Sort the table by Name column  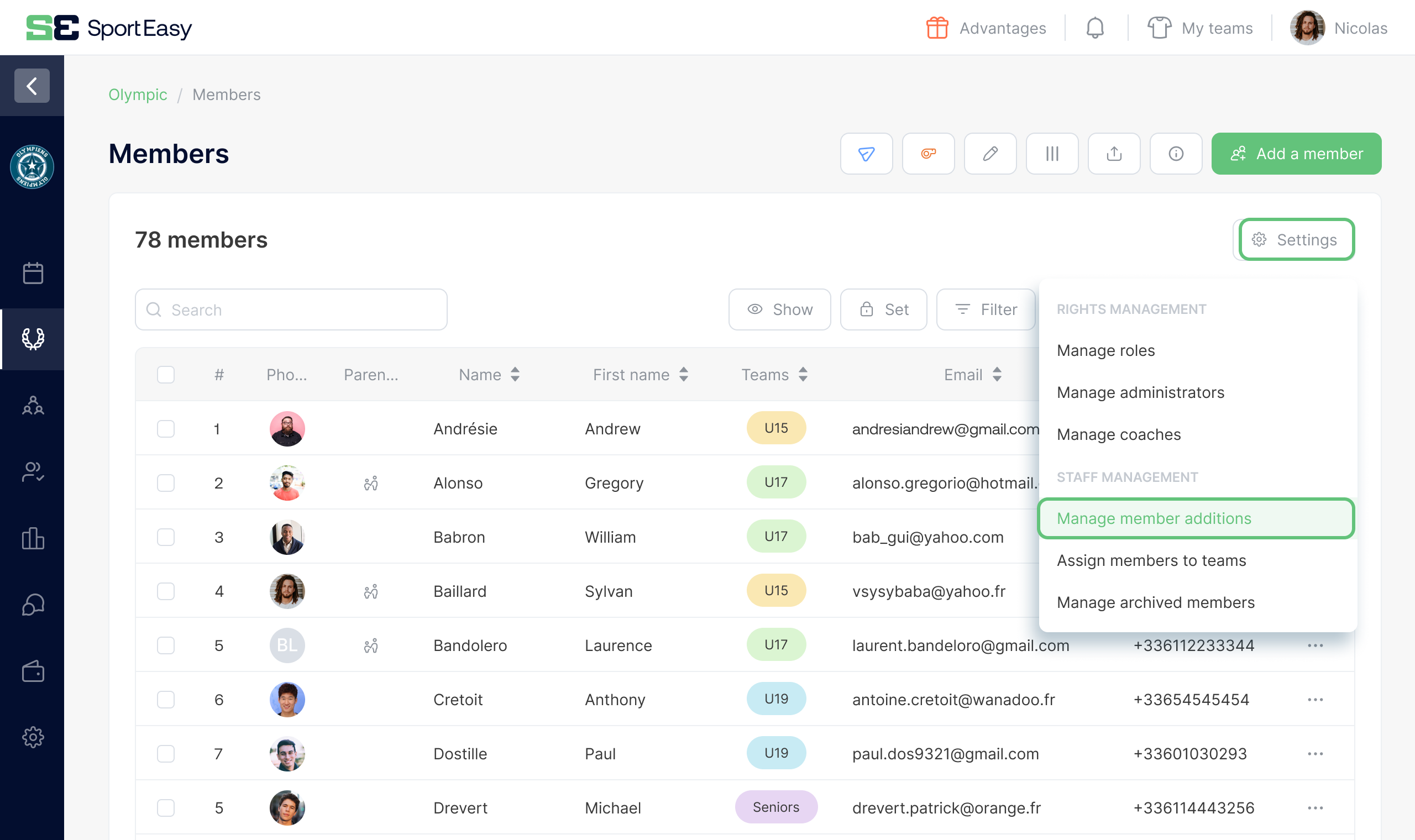(x=515, y=374)
